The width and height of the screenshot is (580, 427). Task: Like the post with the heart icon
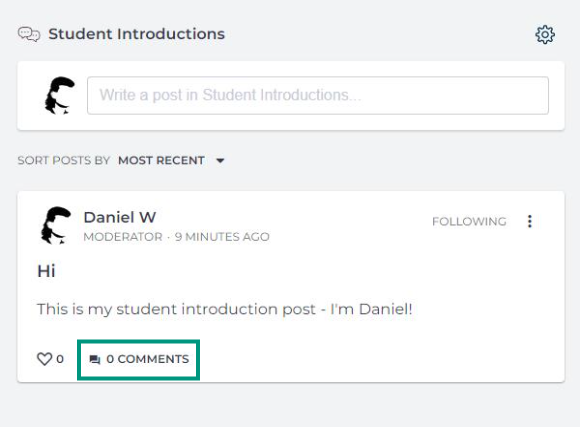point(44,359)
